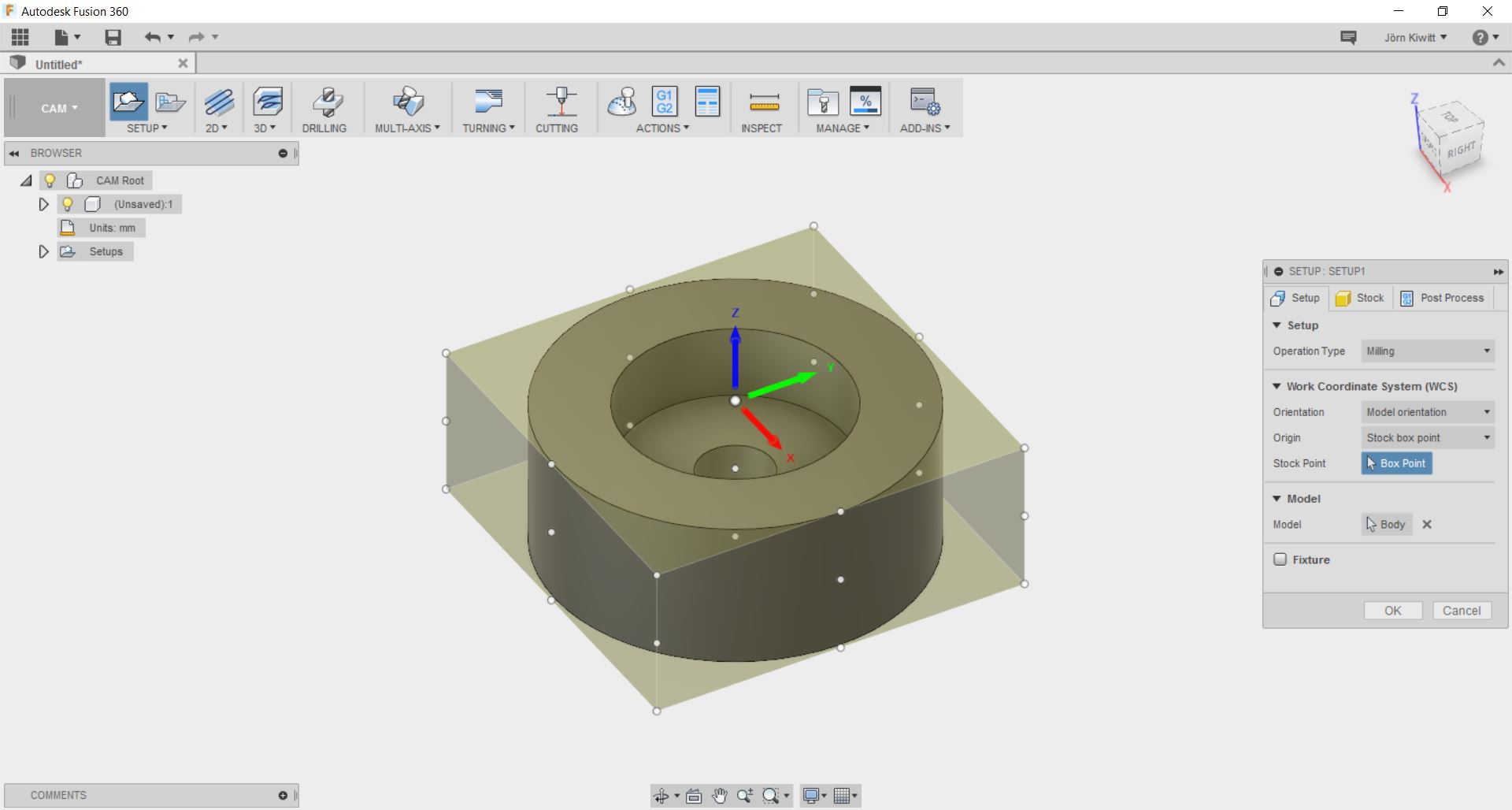
Task: Open the CAM workspace dropdown
Action: [60, 109]
